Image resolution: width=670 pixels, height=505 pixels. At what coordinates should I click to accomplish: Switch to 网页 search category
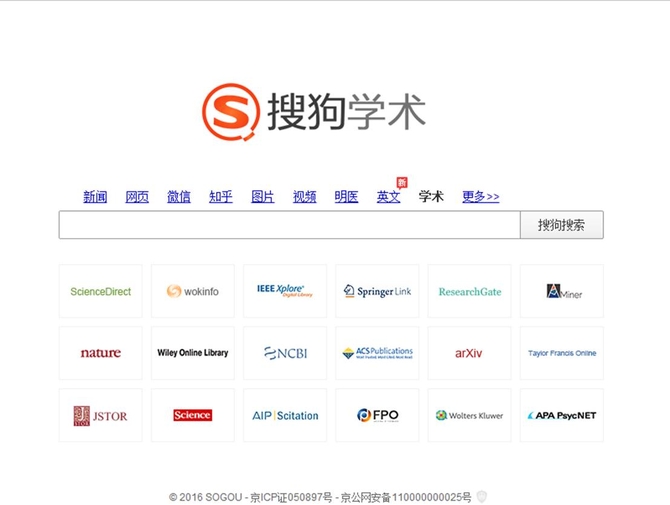[x=137, y=197]
